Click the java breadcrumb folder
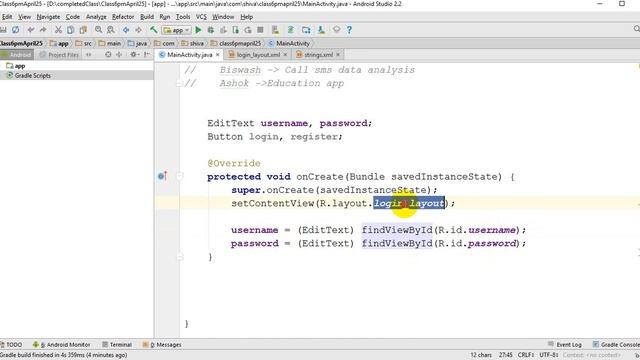 click(x=137, y=43)
